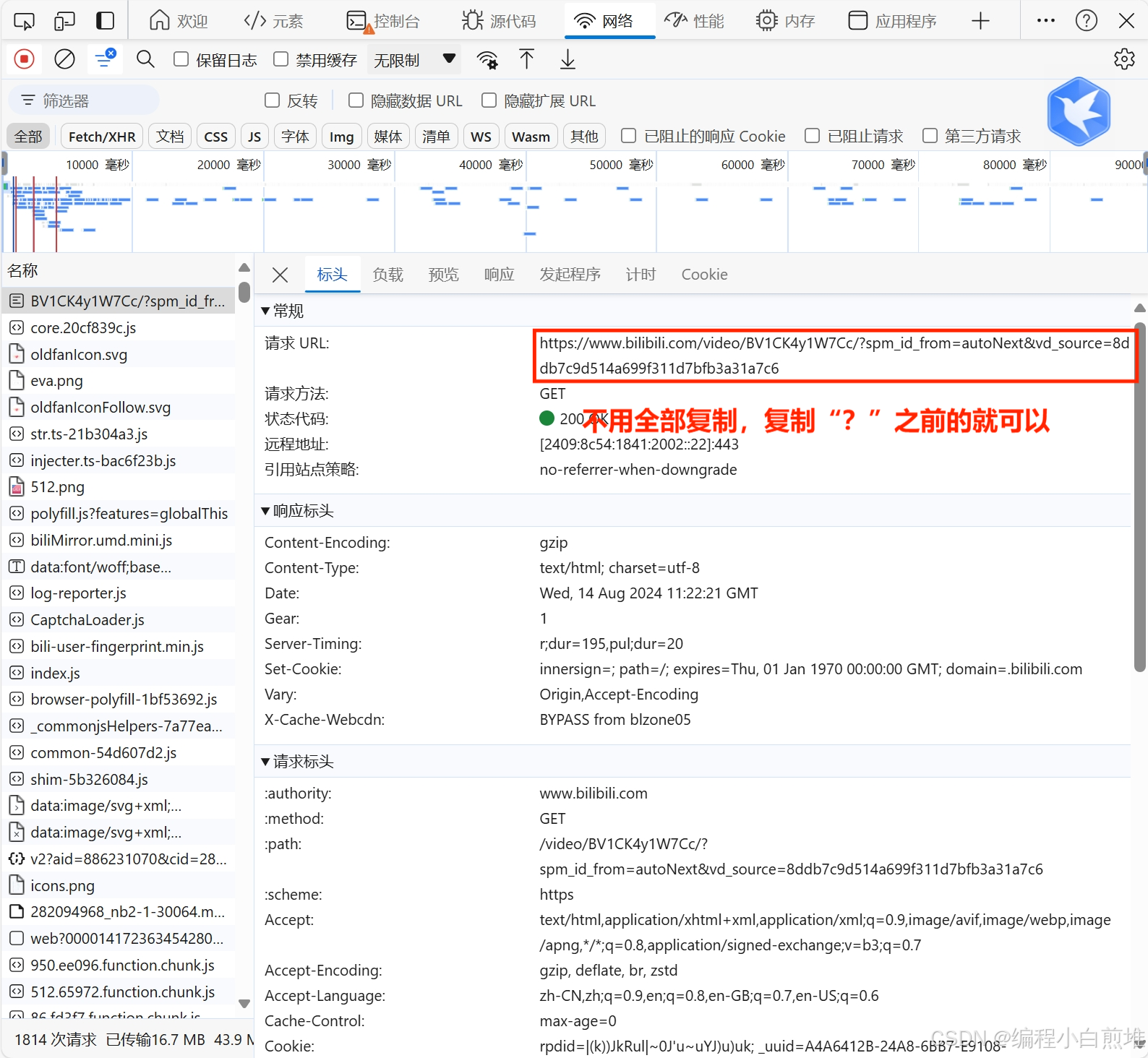This screenshot has width=1148, height=1058.
Task: Filter by CSS requests
Action: pos(216,137)
